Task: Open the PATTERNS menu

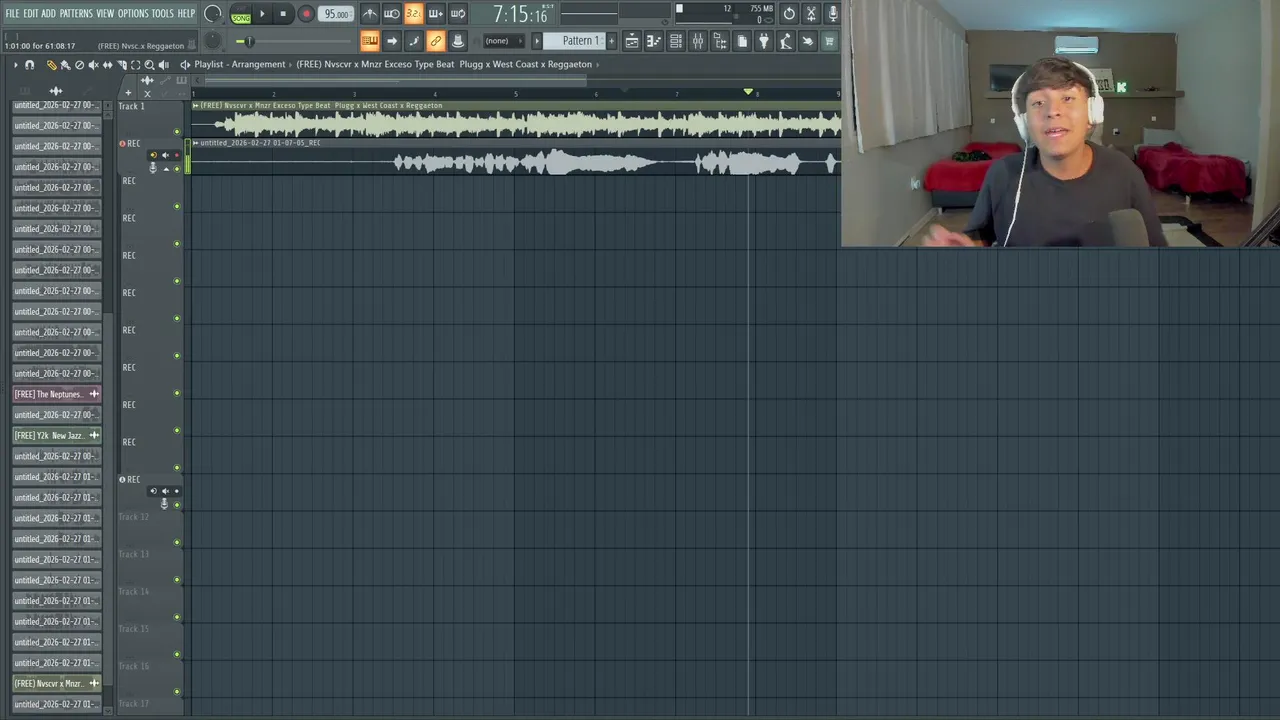Action: coord(76,13)
